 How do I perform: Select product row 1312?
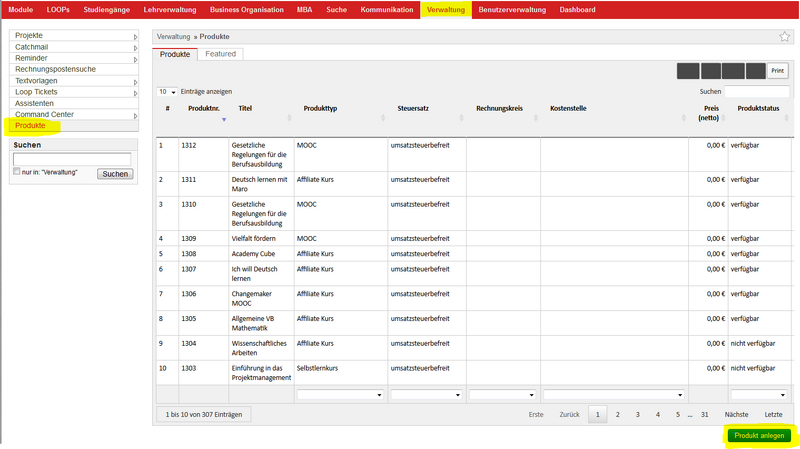click(474, 155)
